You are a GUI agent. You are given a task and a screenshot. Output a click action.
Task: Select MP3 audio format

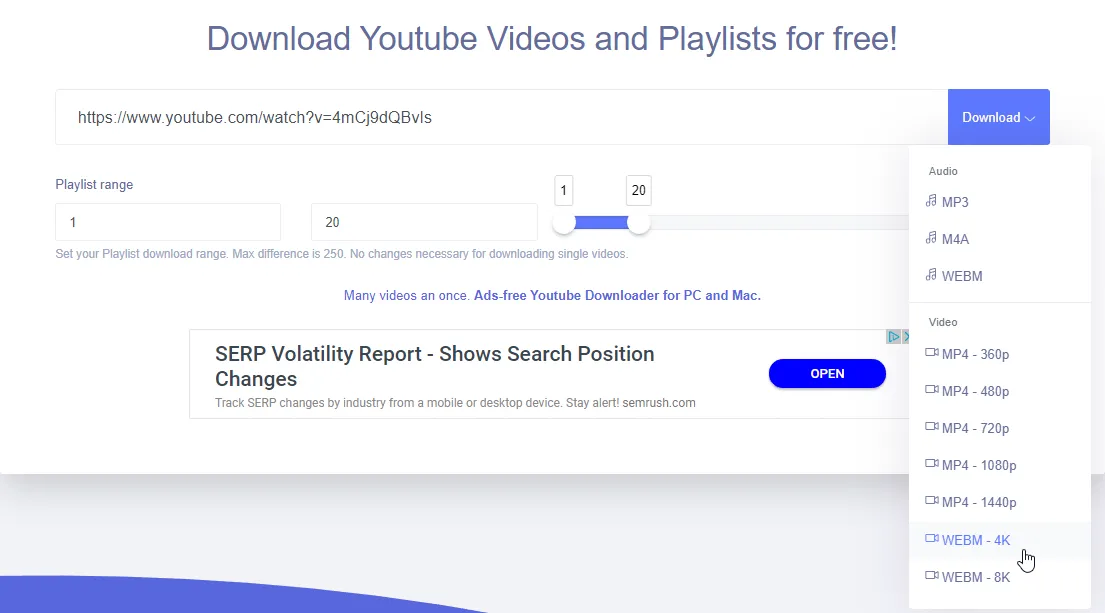tap(1000, 202)
